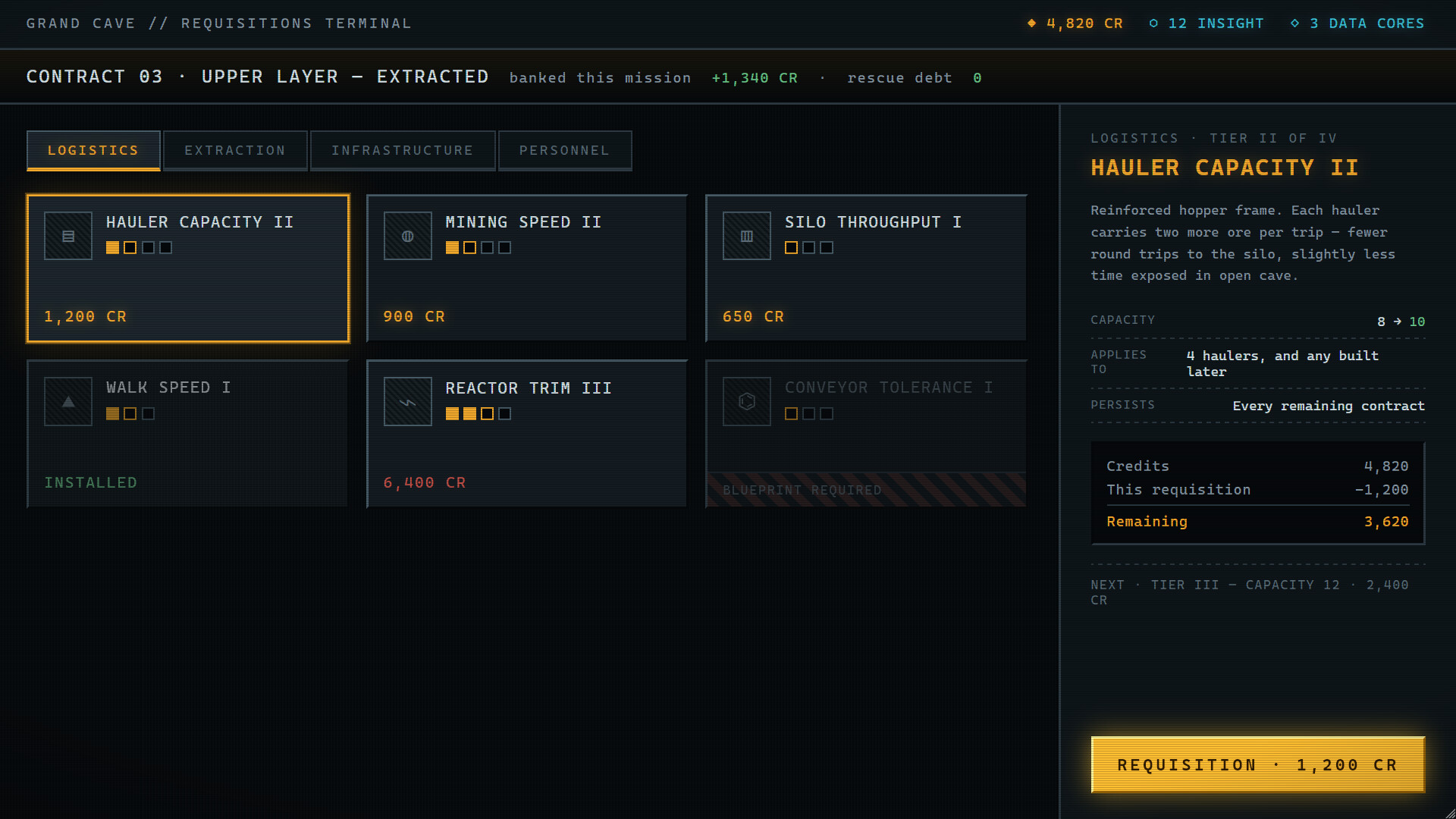Click the Requisition 1,200 CR button
The height and width of the screenshot is (819, 1456).
1257,764
